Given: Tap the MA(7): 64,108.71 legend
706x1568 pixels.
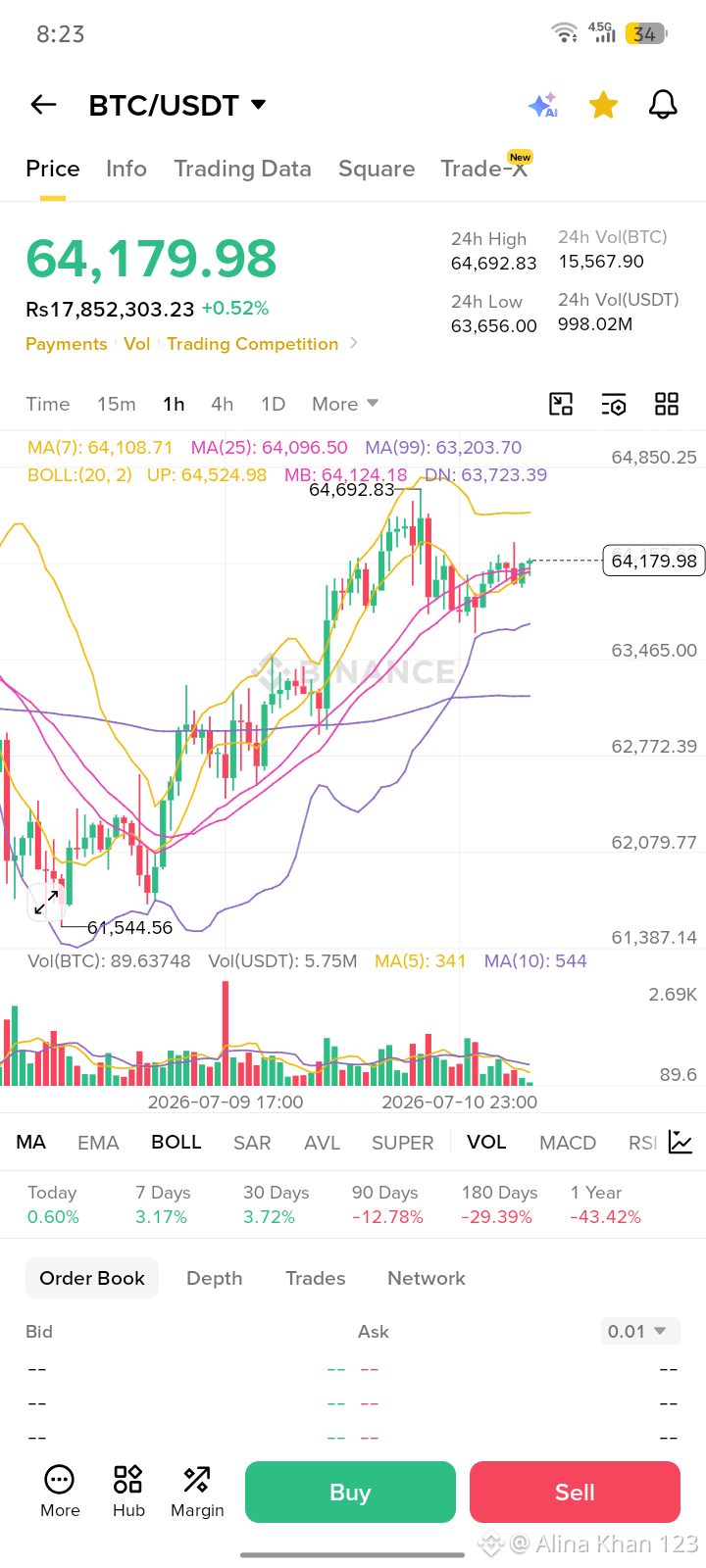Looking at the screenshot, I should [100, 447].
